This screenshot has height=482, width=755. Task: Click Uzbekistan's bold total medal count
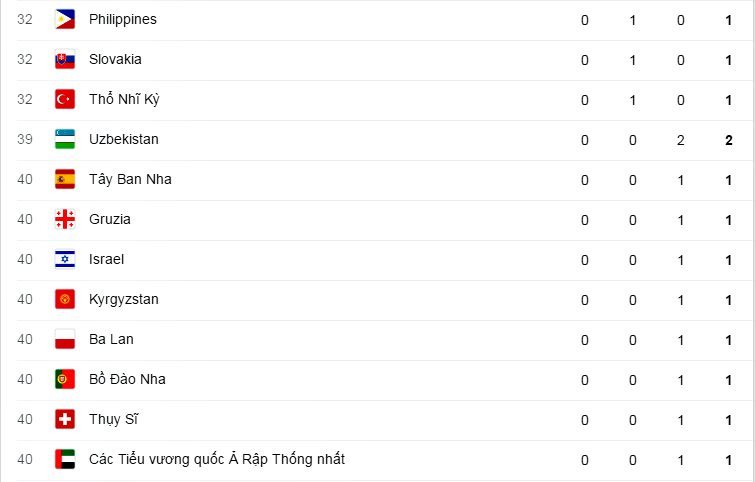click(x=729, y=139)
